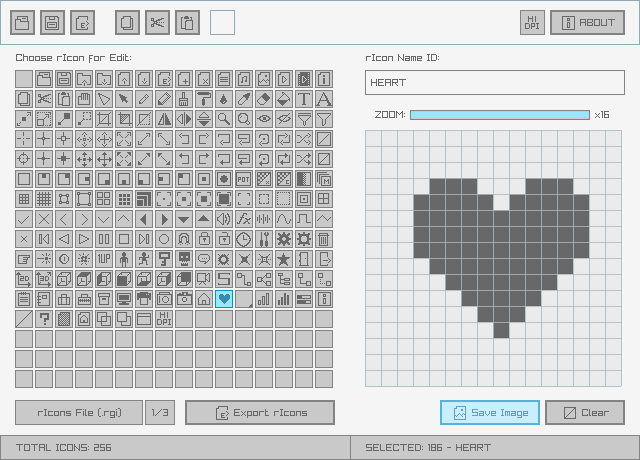Select the eyedropper color picker icon
Image resolution: width=640 pixels, height=460 pixels.
click(x=244, y=99)
